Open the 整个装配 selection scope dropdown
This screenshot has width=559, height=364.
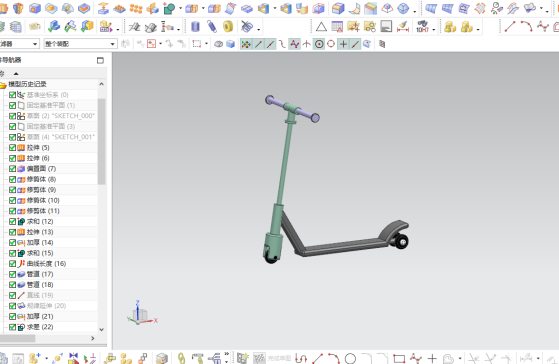[x=80, y=44]
